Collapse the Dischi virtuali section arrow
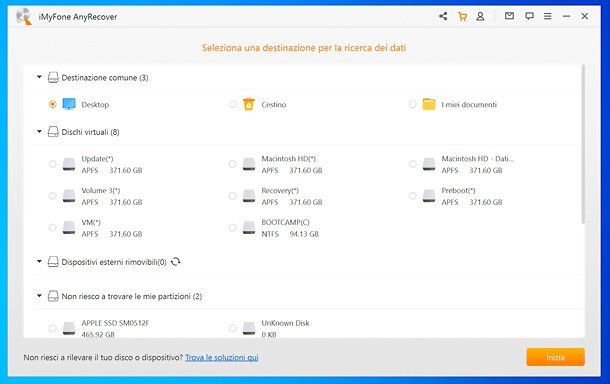Image resolution: width=610 pixels, height=384 pixels. [x=39, y=132]
